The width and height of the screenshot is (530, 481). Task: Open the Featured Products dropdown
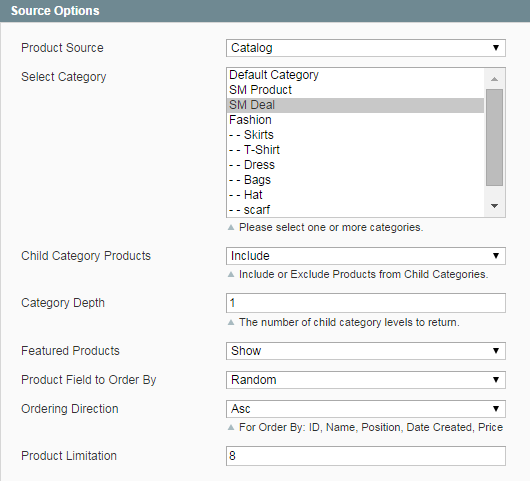366,351
